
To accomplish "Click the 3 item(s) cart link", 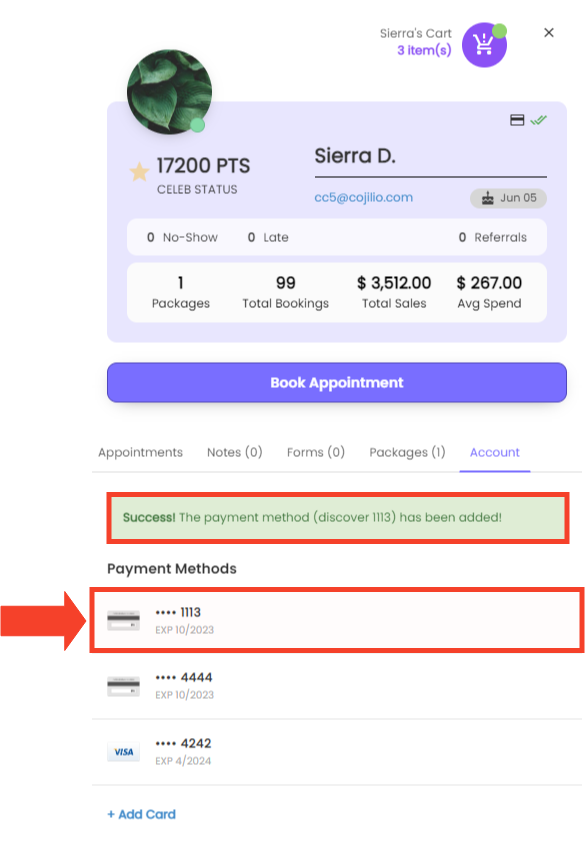I will pyautogui.click(x=424, y=50).
